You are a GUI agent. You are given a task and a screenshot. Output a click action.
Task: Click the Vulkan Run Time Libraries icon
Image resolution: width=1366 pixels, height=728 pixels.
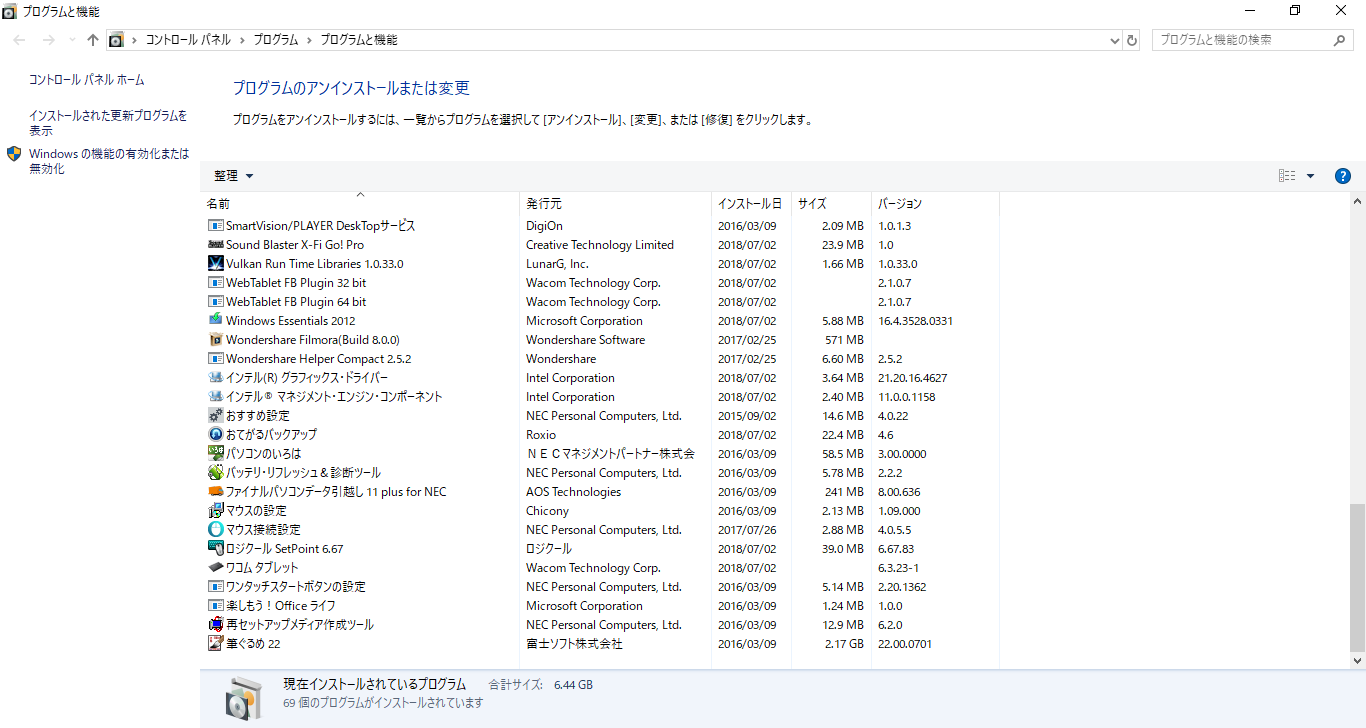[x=215, y=264]
